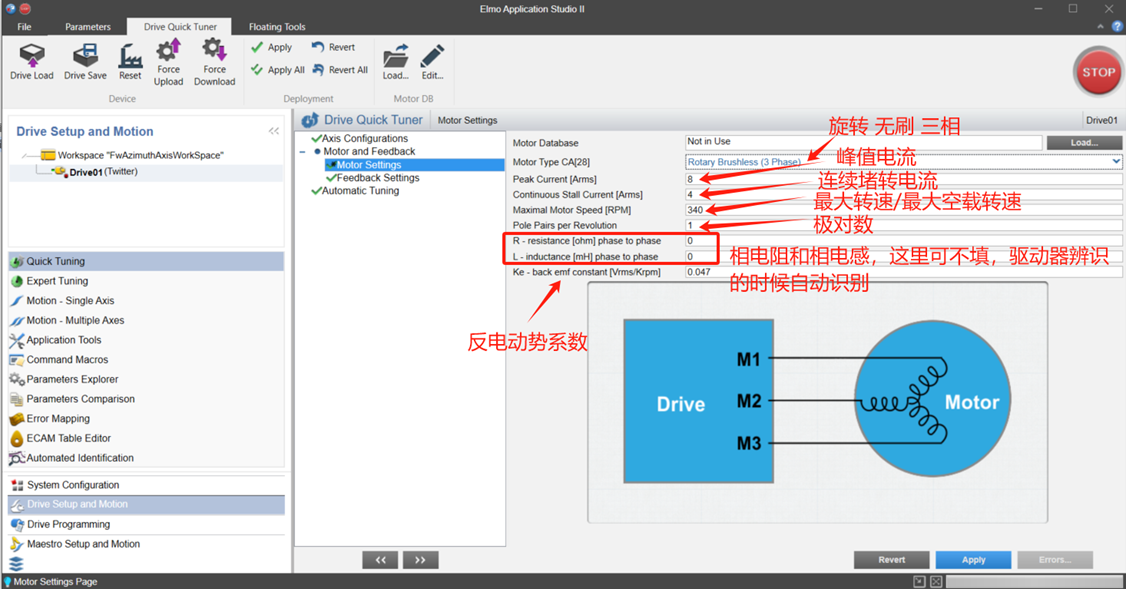This screenshot has width=1126, height=589.
Task: Click Revert in ribbon Deployment group
Action: pyautogui.click(x=333, y=47)
